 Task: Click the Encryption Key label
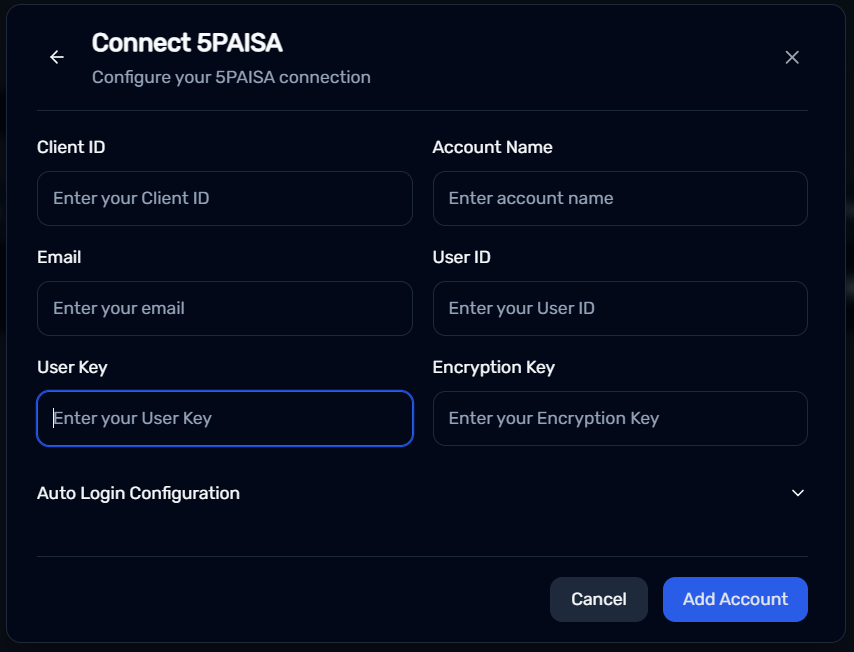click(x=493, y=367)
